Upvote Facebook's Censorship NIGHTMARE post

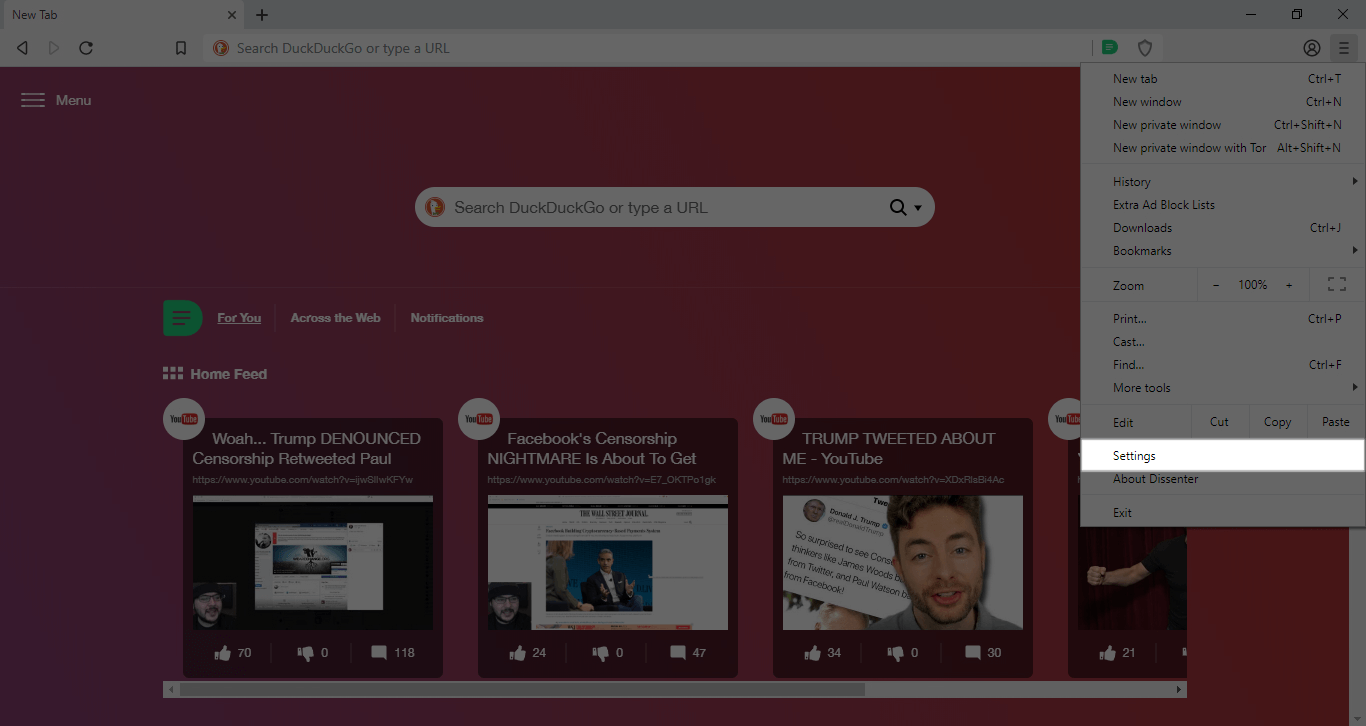pos(518,653)
